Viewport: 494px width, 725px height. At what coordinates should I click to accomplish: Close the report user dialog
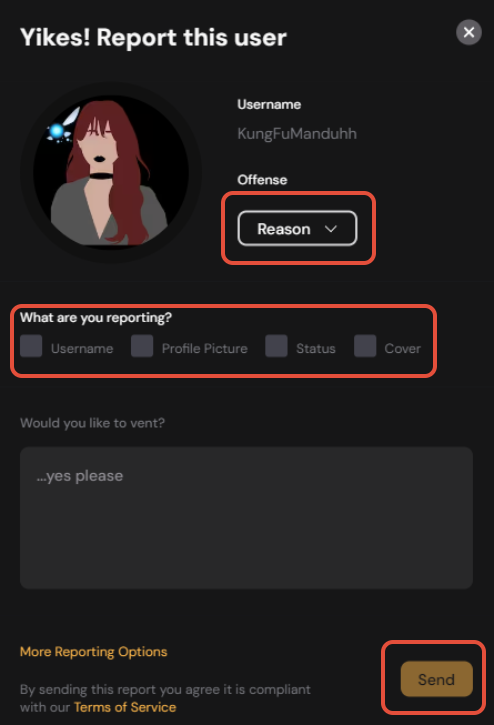click(x=469, y=32)
